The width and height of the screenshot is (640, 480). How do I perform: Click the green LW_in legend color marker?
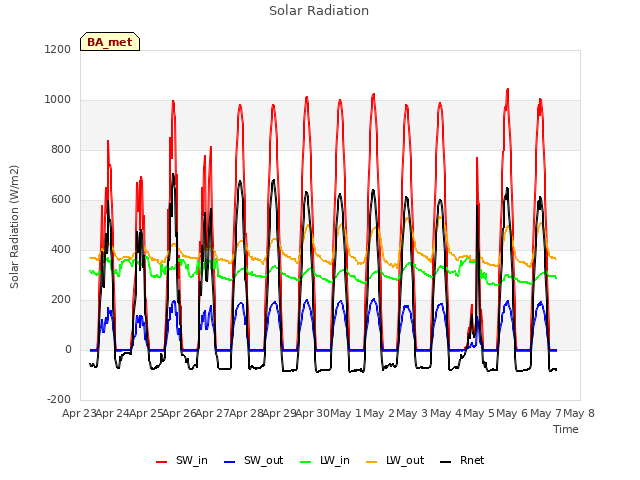coord(306,462)
